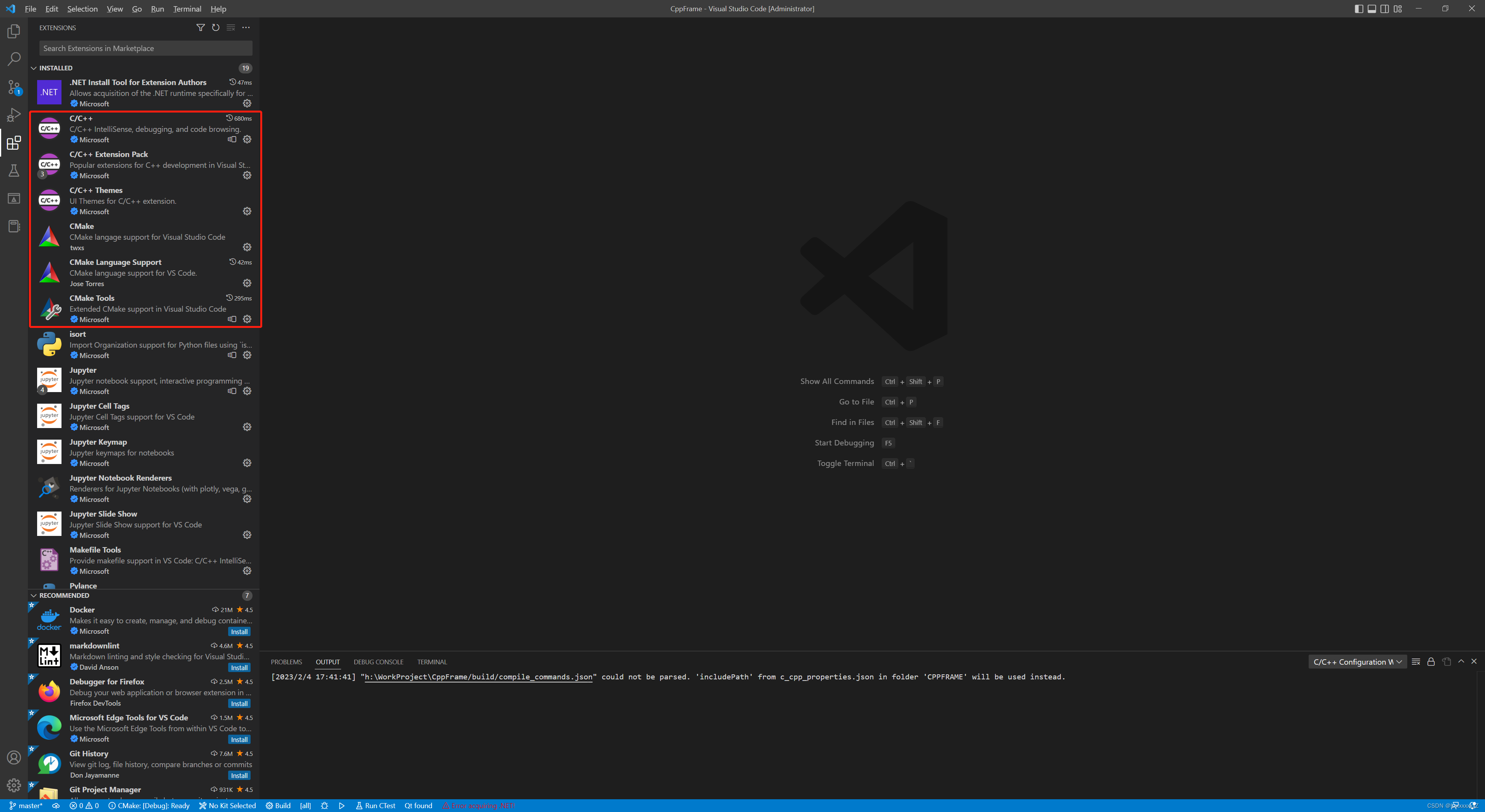Run CTest from the status bar

pyautogui.click(x=376, y=805)
